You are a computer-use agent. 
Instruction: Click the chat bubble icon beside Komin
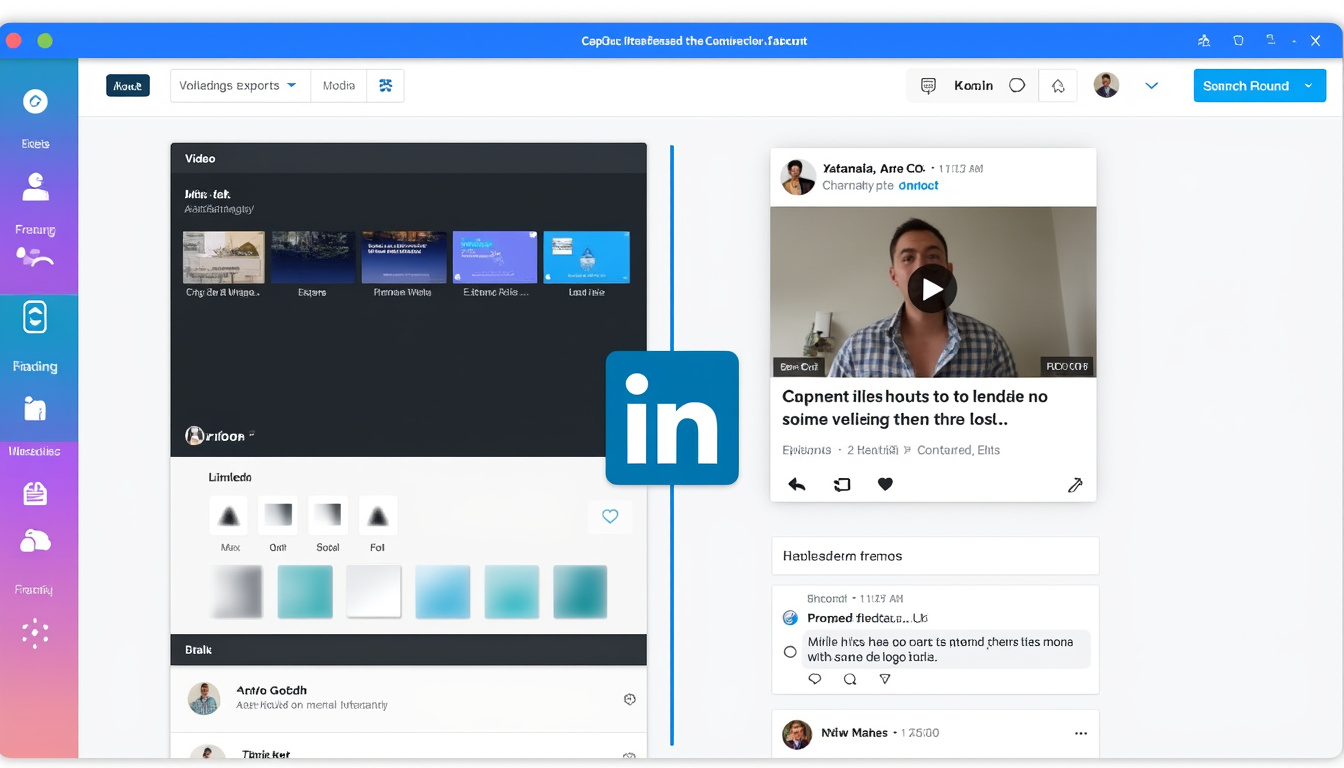(928, 86)
